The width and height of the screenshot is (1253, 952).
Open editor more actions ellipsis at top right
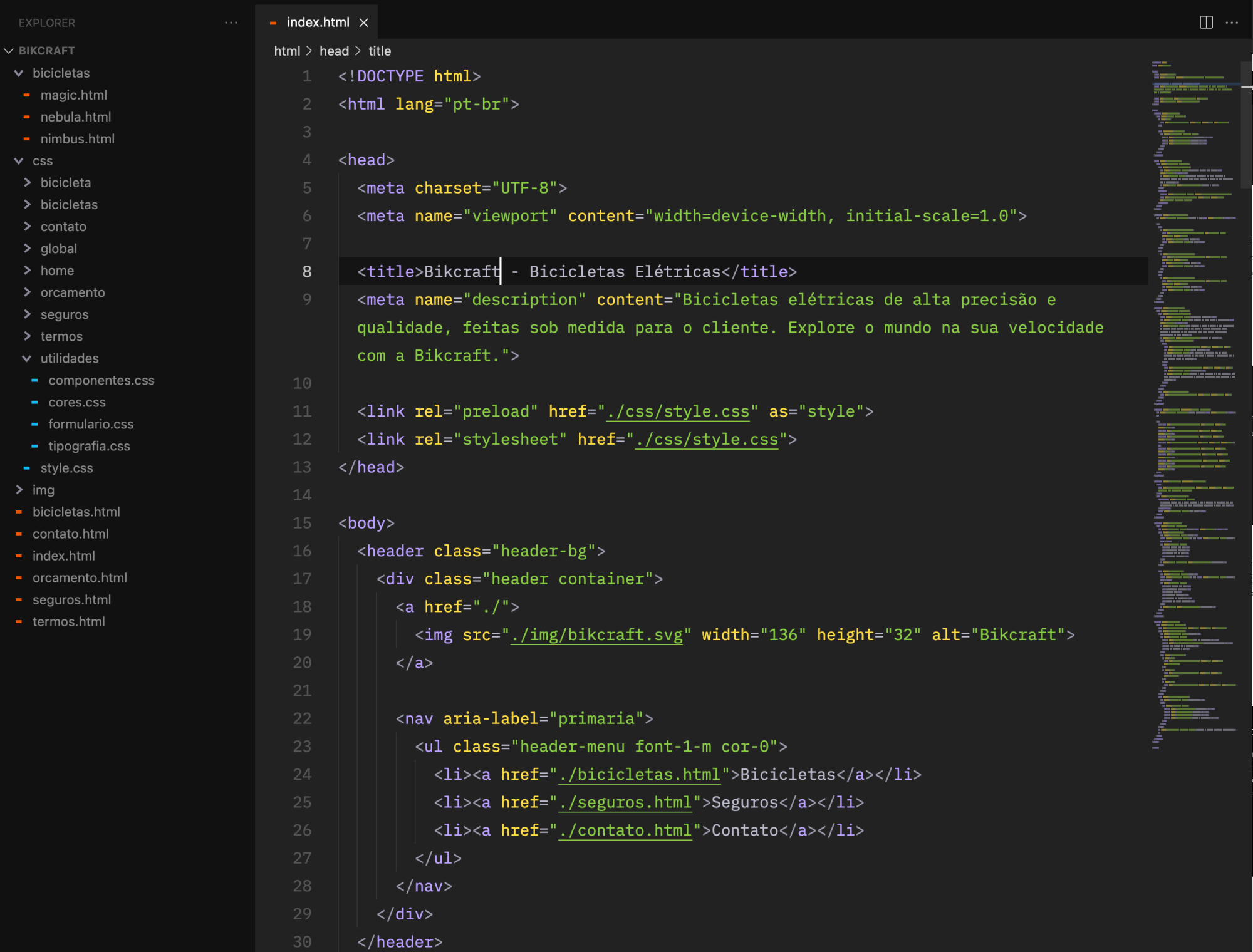pos(1232,23)
